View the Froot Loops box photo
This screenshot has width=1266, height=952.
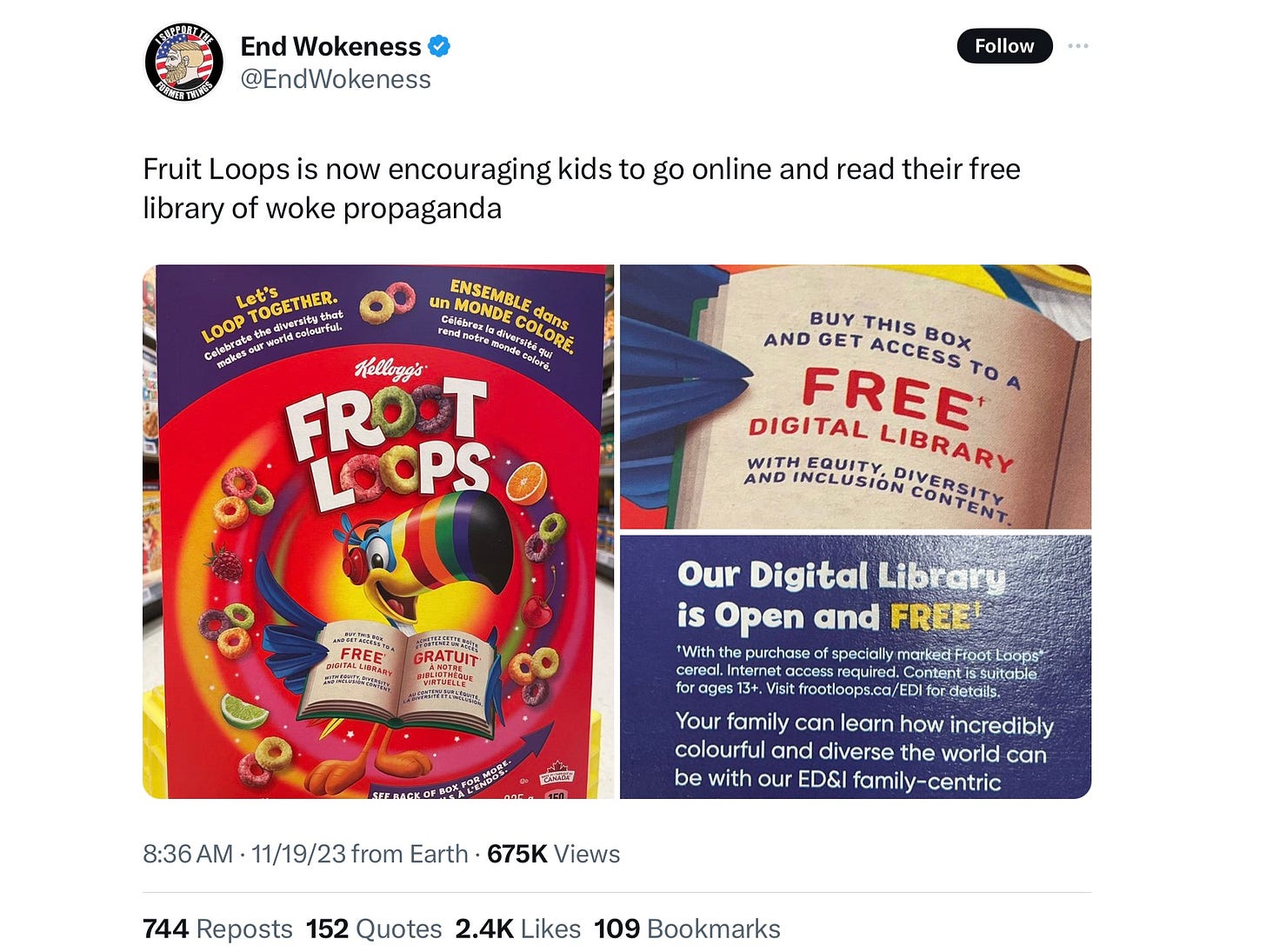coord(378,531)
